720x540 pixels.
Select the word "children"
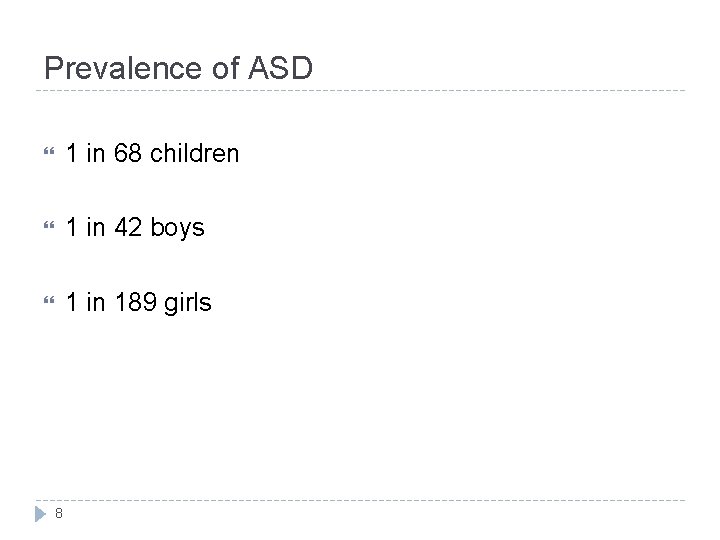195,154
